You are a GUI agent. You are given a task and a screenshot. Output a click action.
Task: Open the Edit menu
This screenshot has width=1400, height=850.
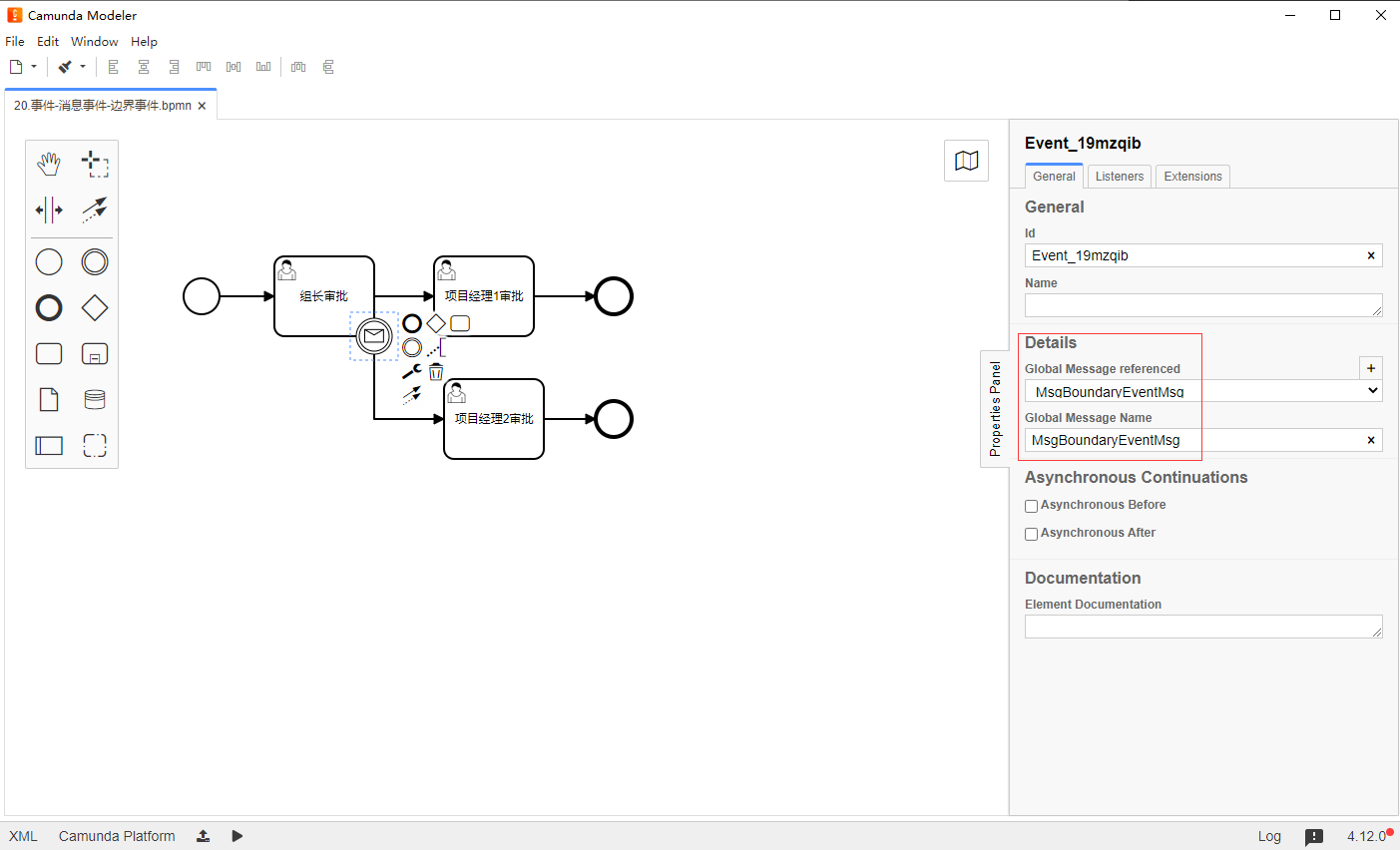[48, 41]
